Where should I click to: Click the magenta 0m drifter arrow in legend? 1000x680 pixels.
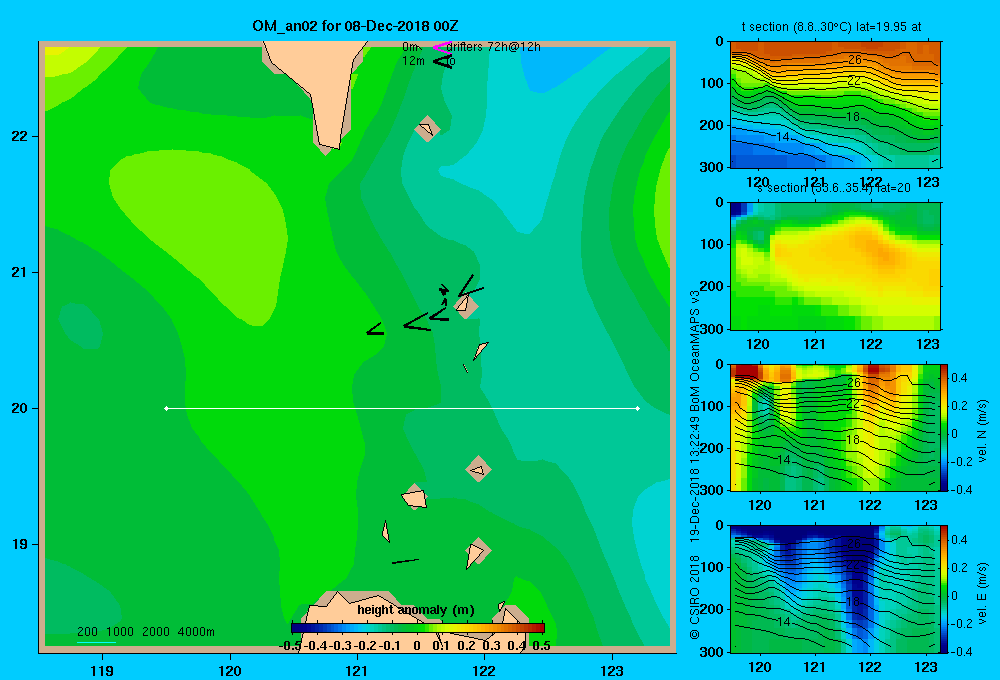[442, 47]
